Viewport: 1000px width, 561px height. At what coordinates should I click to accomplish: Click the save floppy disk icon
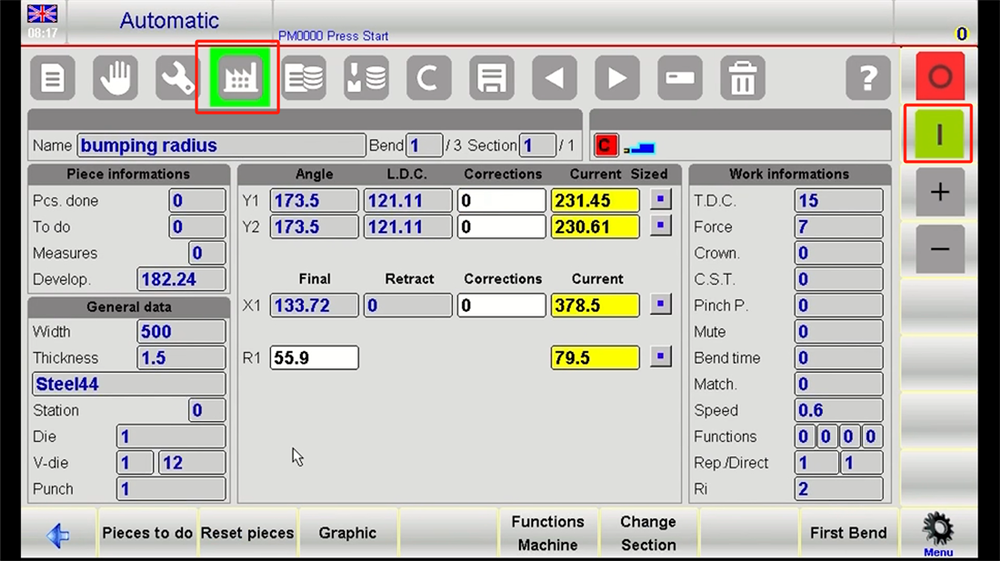pyautogui.click(x=491, y=77)
